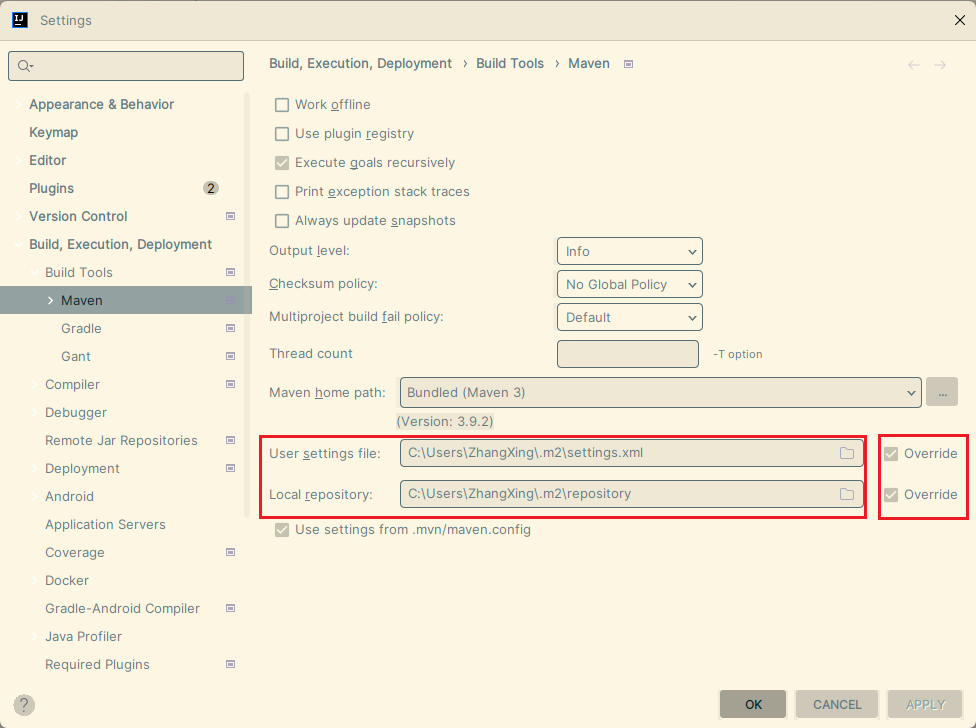
Task: Click project settings icon beside Compiler
Action: [230, 384]
